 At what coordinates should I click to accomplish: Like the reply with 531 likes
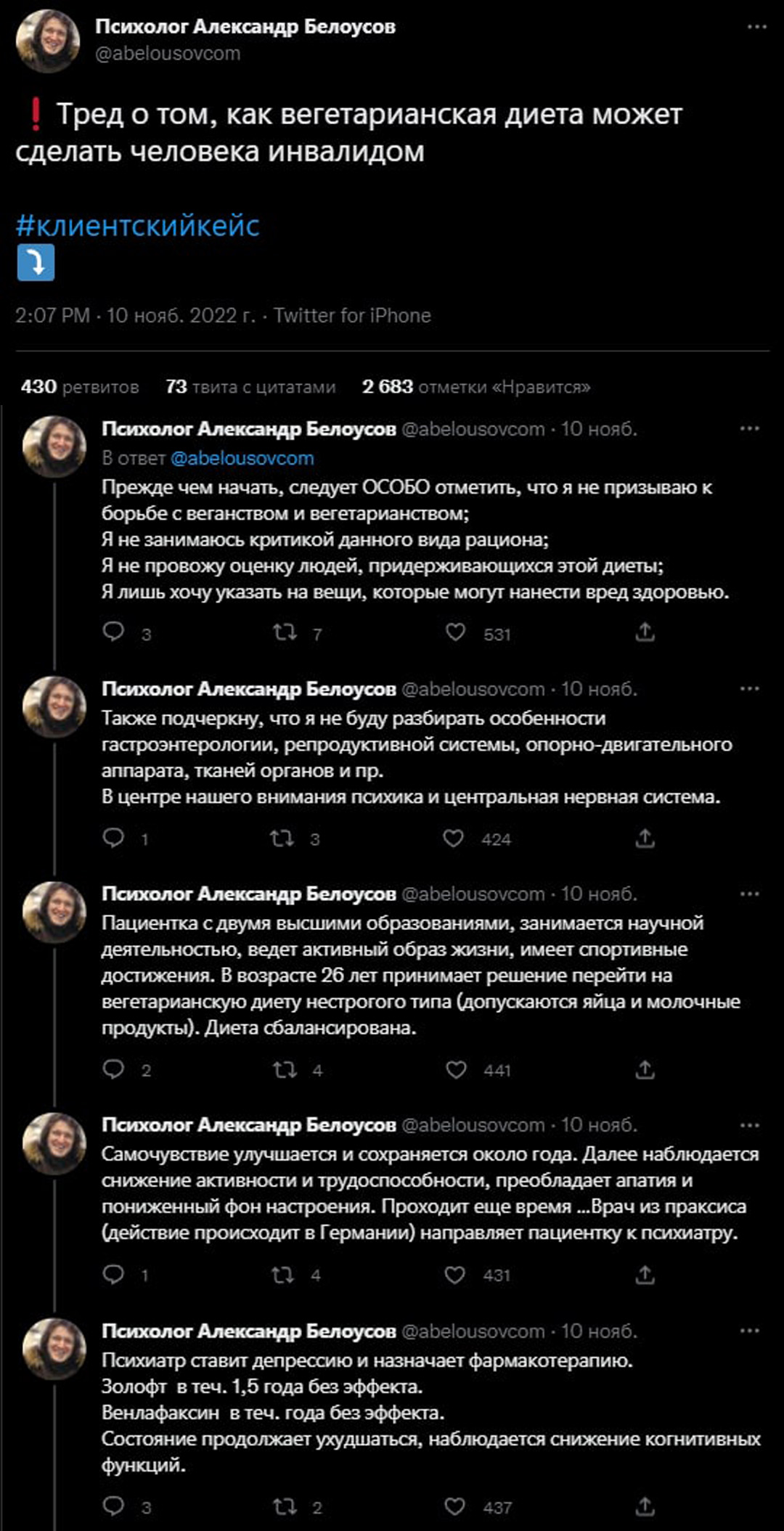455,632
